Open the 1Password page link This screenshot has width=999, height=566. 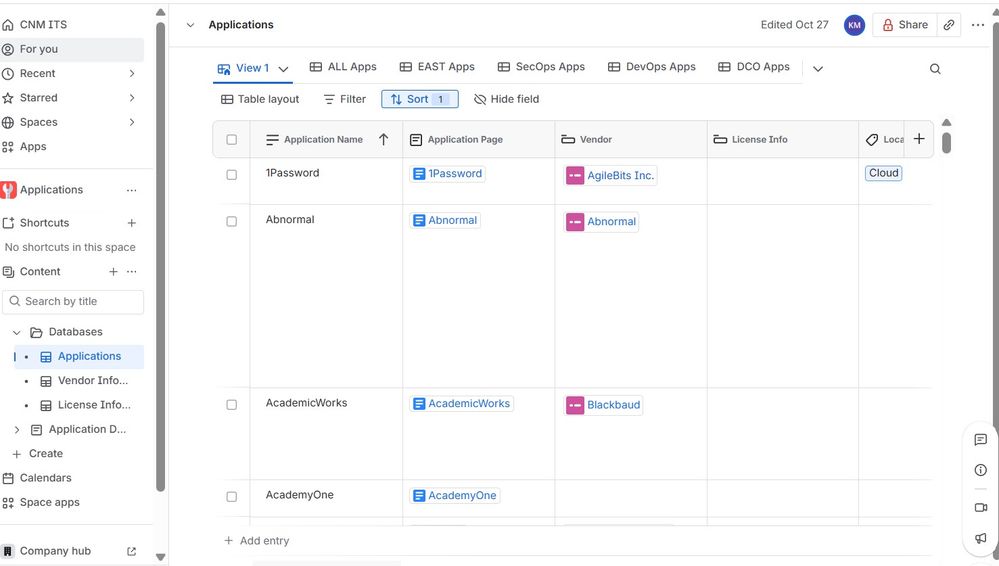447,174
